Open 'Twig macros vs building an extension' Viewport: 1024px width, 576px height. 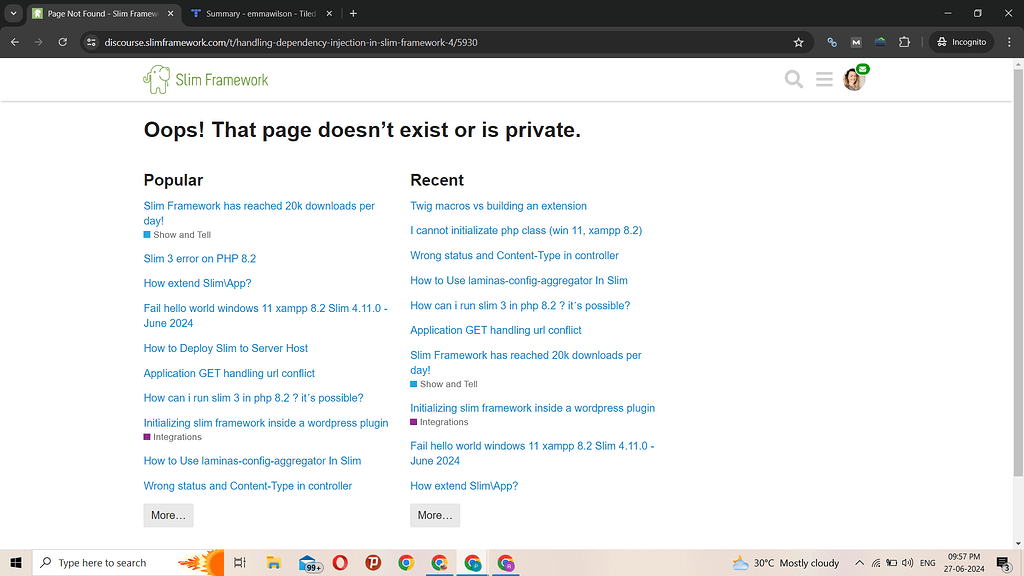click(498, 206)
